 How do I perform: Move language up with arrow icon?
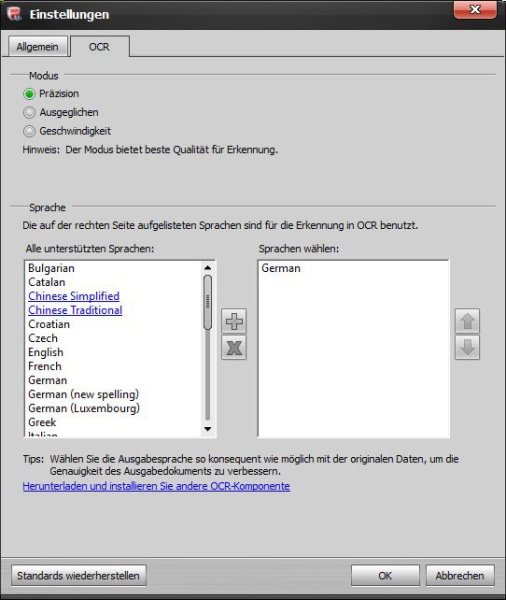pos(467,321)
